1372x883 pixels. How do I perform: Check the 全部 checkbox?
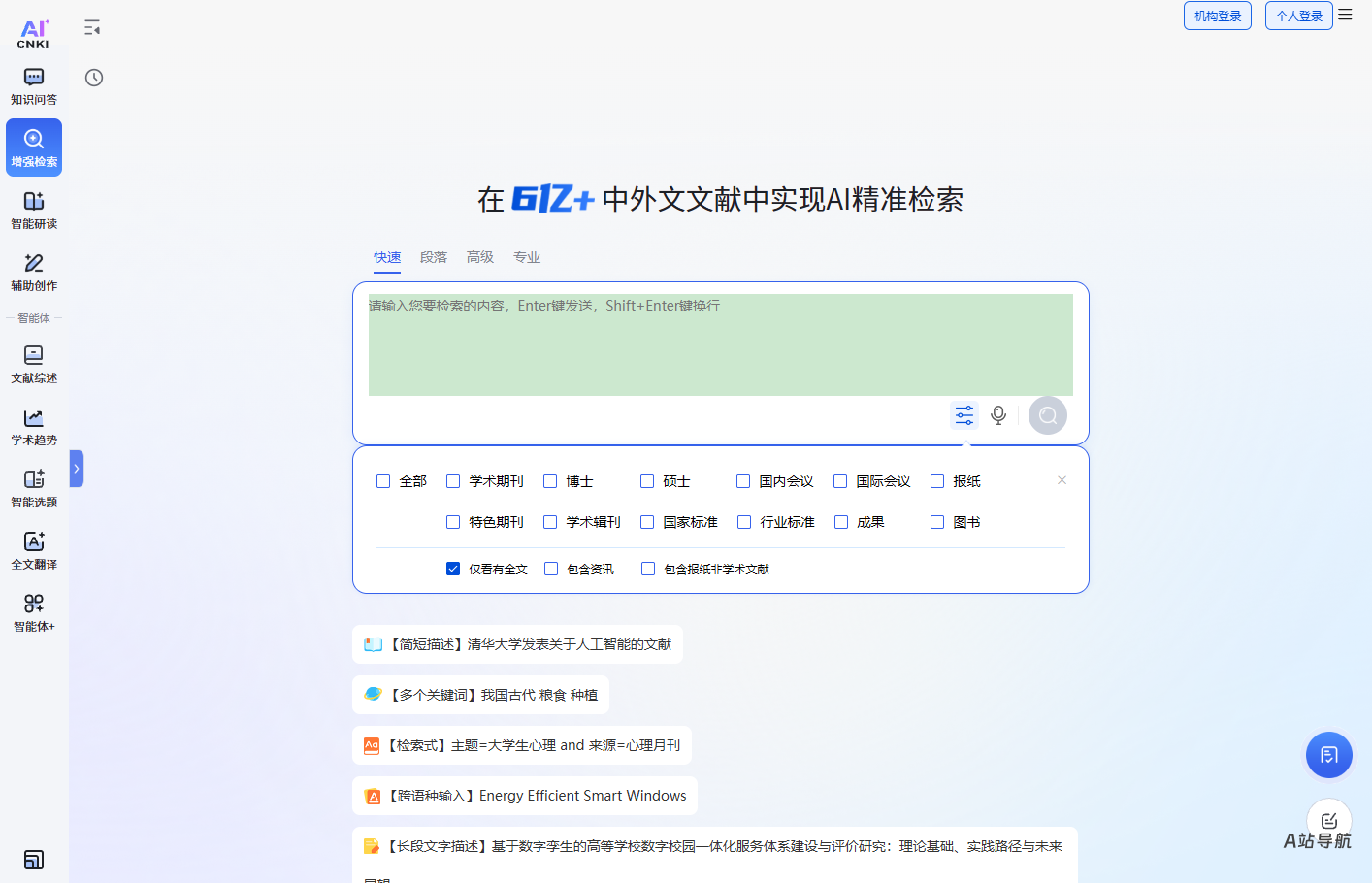pyautogui.click(x=383, y=481)
